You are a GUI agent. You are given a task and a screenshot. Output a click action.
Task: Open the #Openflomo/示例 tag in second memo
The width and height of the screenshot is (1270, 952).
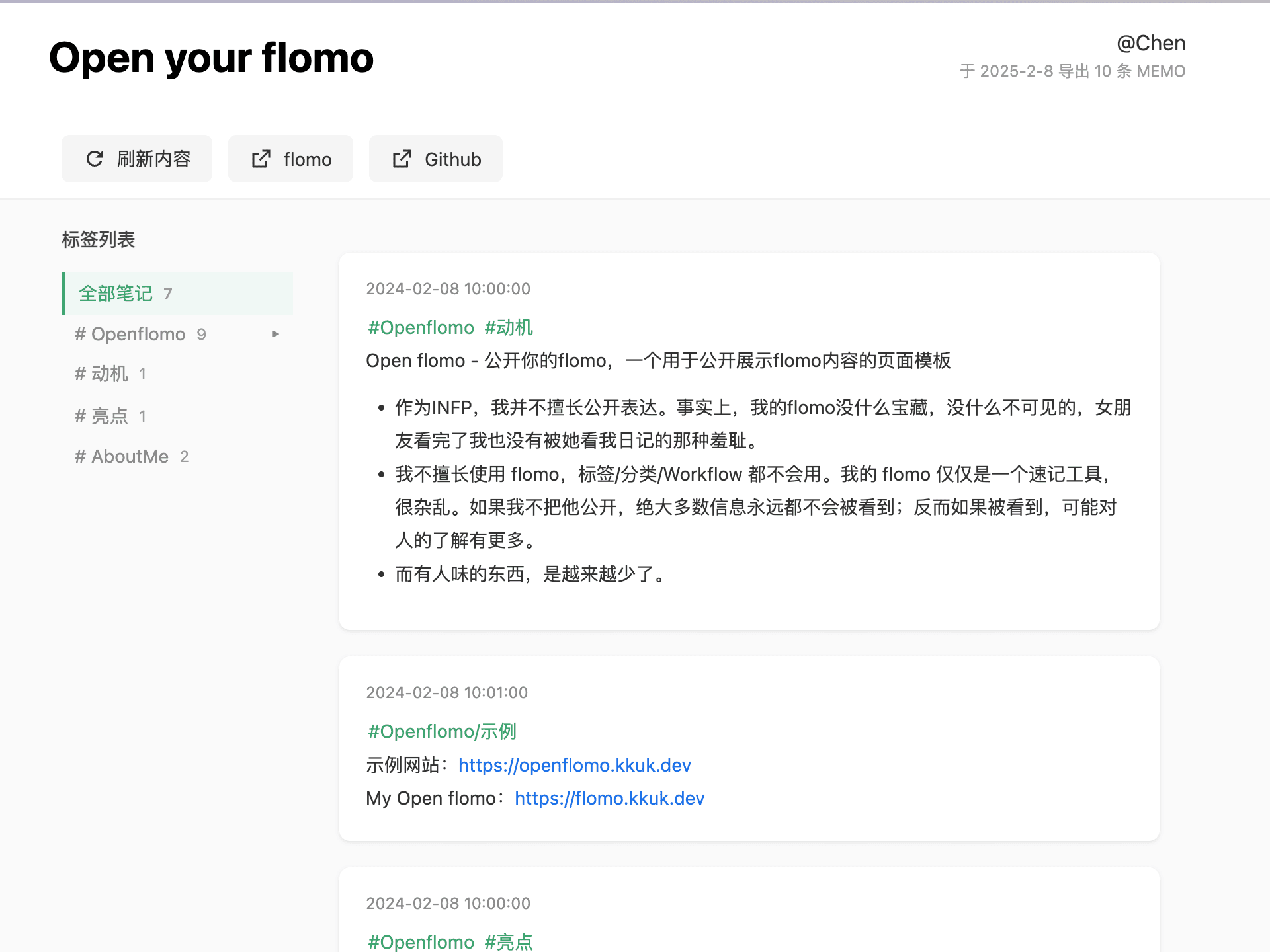point(442,731)
